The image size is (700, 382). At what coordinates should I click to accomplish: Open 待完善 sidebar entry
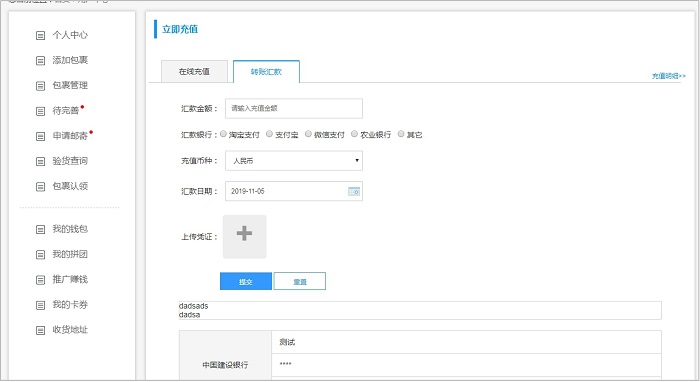click(66, 111)
